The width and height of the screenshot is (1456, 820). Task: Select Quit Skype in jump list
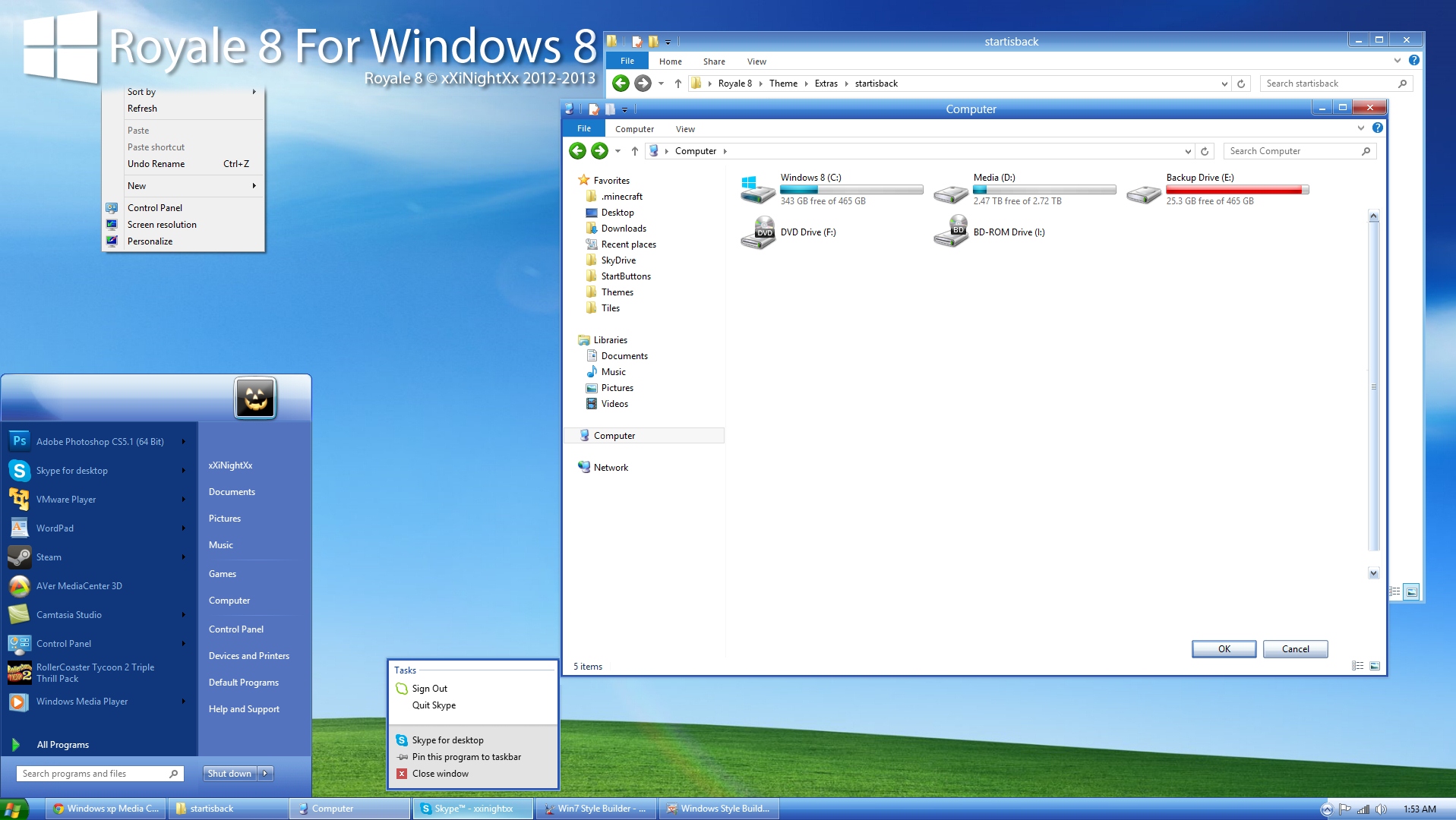tap(474, 705)
